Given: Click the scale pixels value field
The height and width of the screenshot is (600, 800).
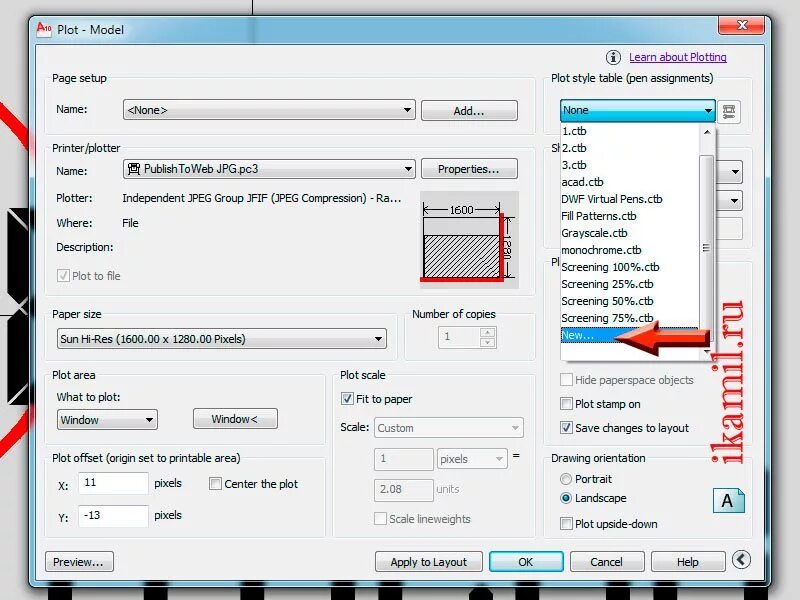Looking at the screenshot, I should tap(404, 459).
